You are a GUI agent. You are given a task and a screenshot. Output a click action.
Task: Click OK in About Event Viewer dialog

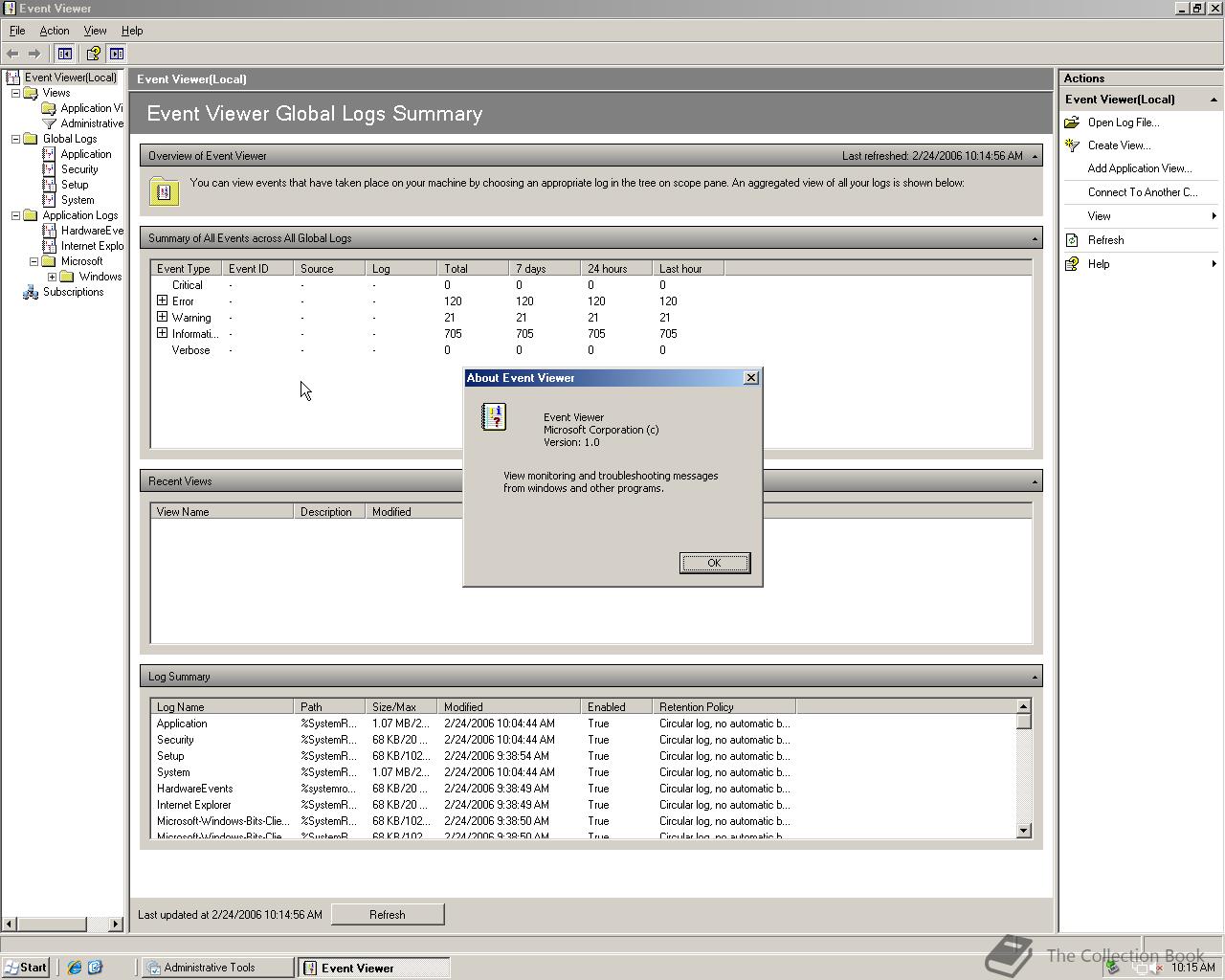714,563
